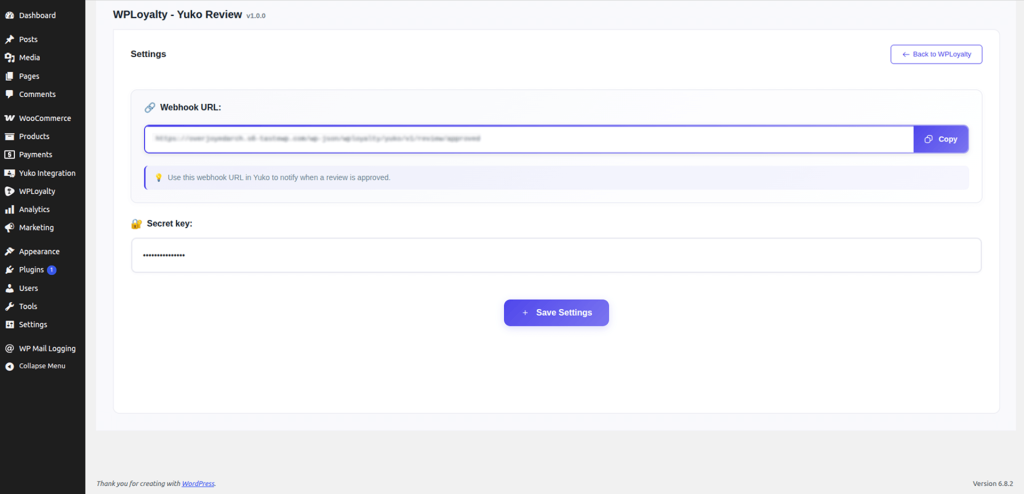This screenshot has height=494, width=1024.
Task: Click the Save Settings button
Action: 556,312
